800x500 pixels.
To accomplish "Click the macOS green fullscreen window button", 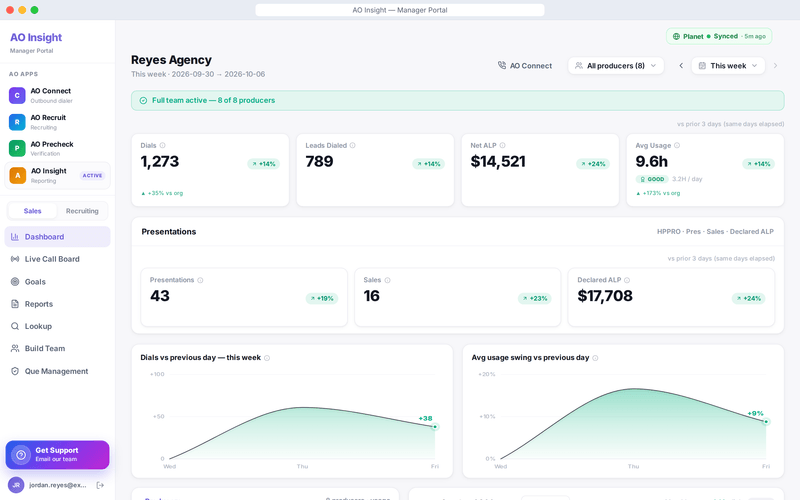I will (x=34, y=10).
